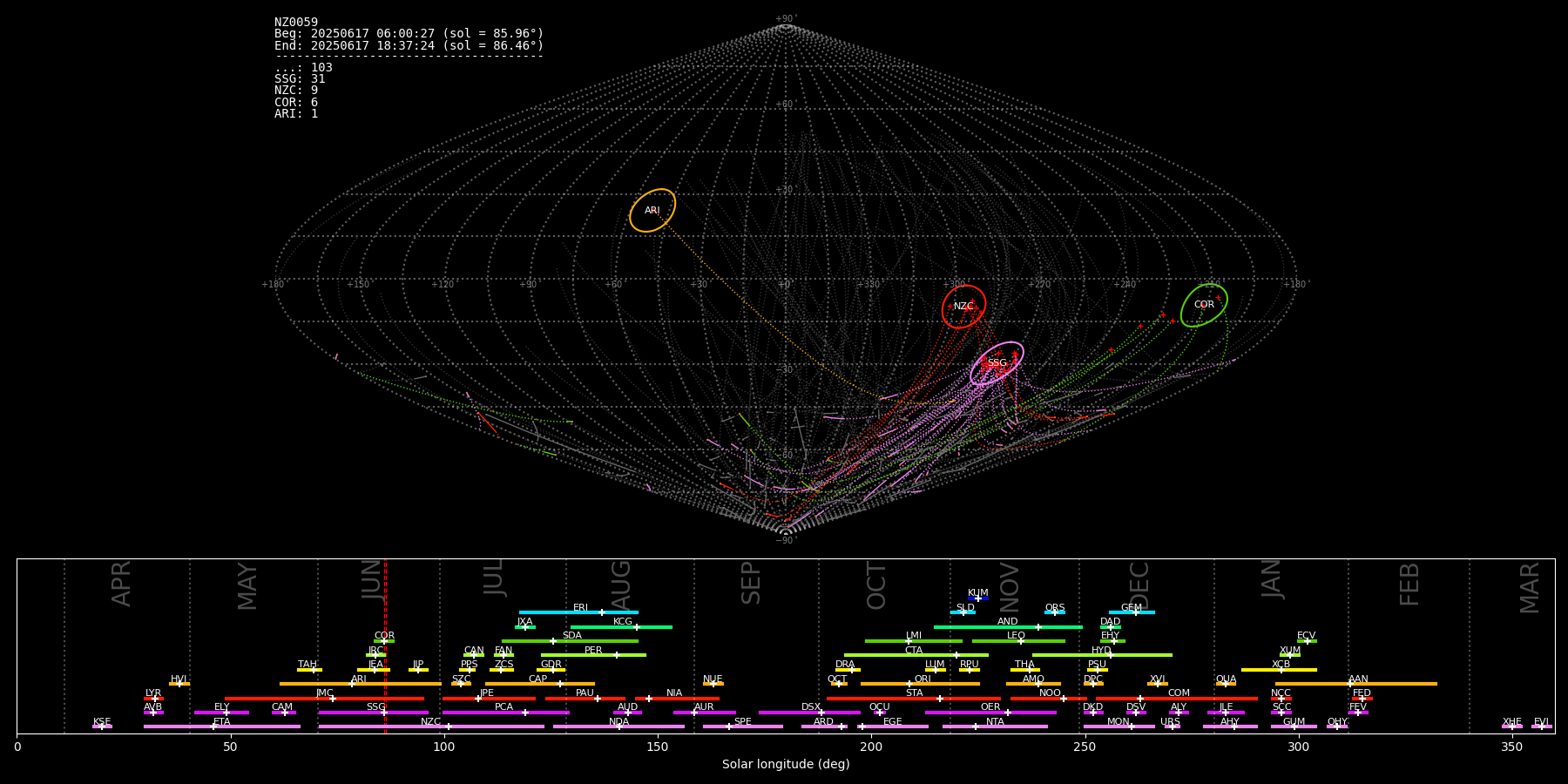This screenshot has height=784, width=1568.
Task: Click the NDA shower label in timeline
Action: (x=619, y=722)
